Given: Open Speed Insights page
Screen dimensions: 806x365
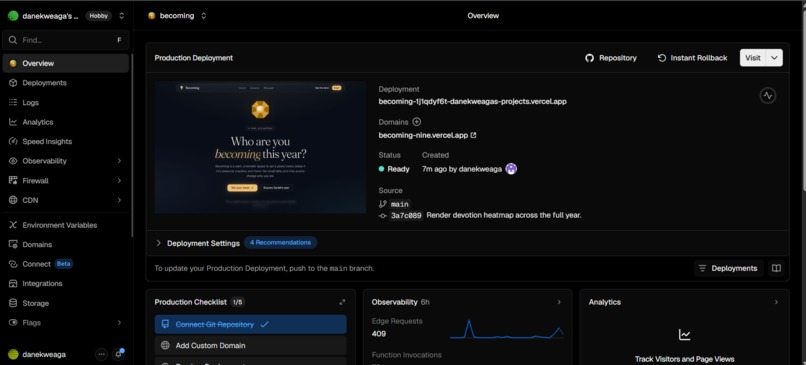Looking at the screenshot, I should coord(66,141).
